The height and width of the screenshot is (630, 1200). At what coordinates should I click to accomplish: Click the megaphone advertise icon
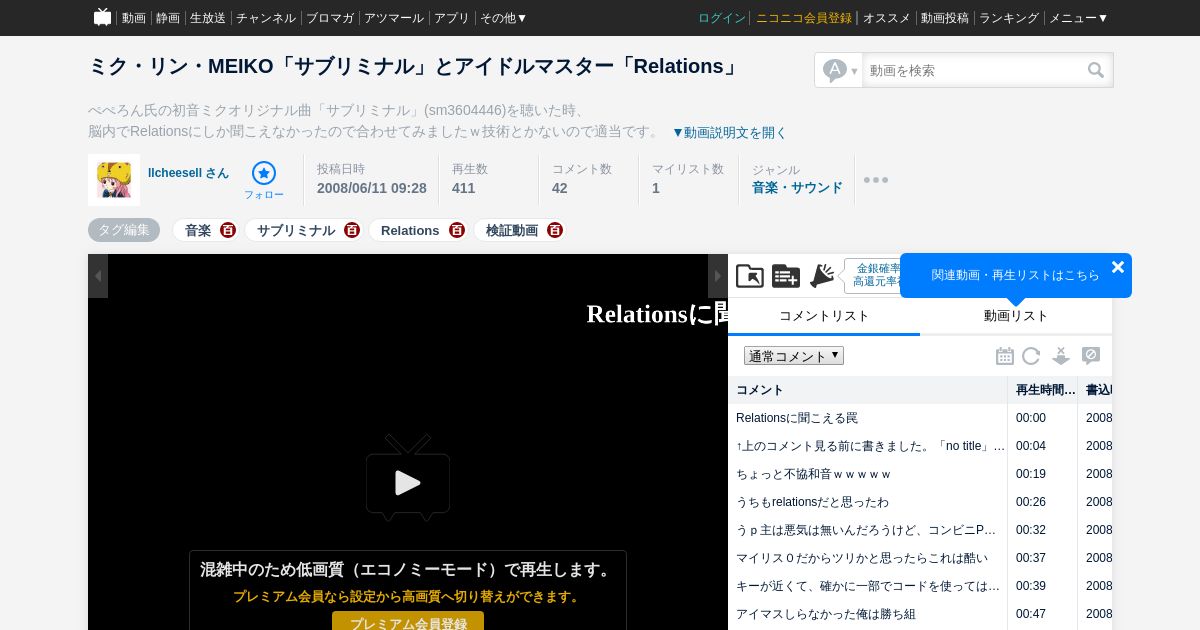pos(822,276)
